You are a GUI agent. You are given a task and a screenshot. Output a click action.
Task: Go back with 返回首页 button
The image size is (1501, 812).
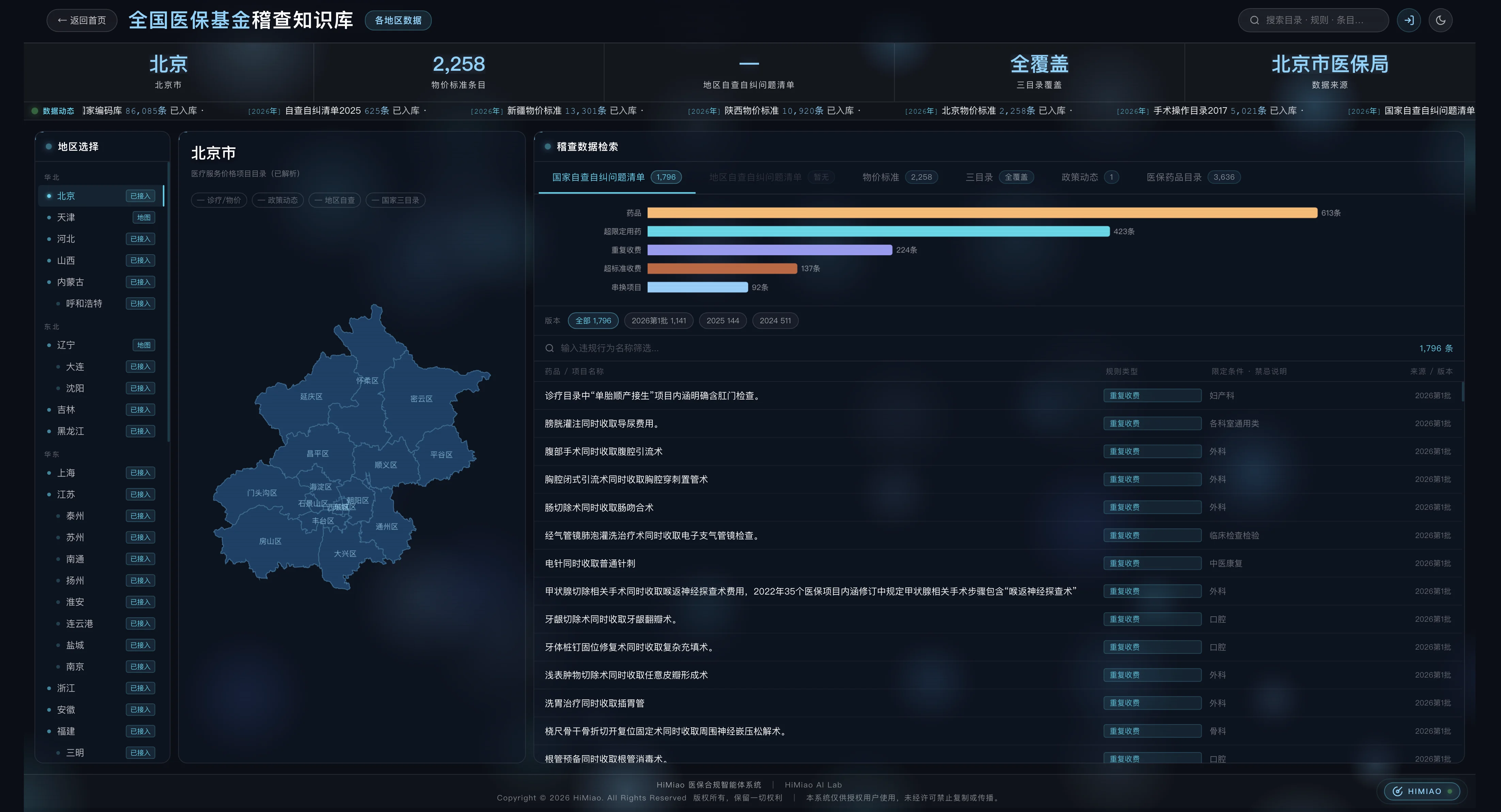[x=82, y=20]
